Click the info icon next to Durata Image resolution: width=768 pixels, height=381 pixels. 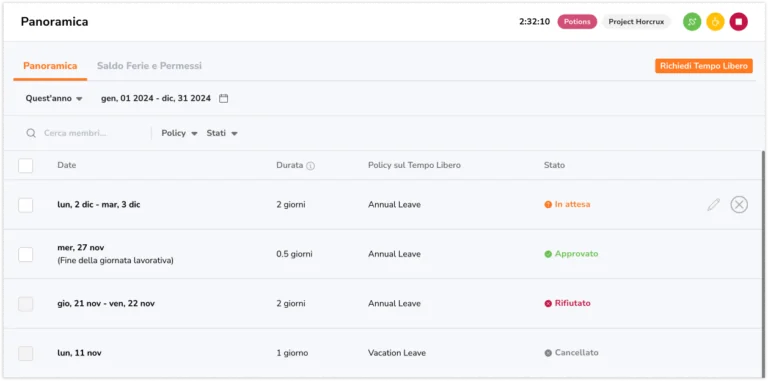[311, 166]
